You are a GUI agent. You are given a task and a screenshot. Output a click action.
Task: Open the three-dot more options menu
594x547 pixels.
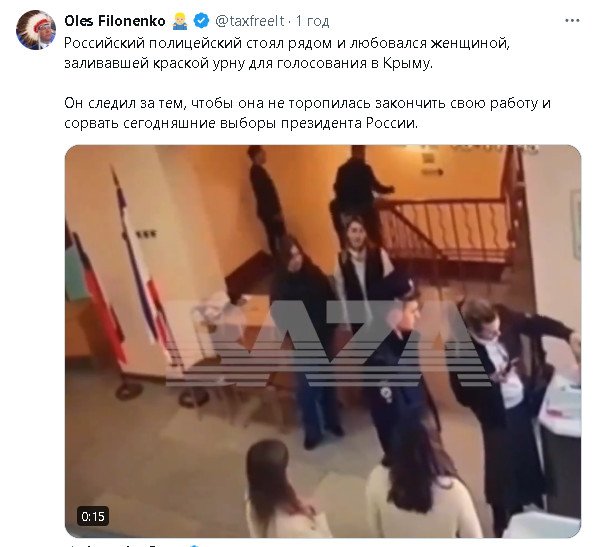572,21
